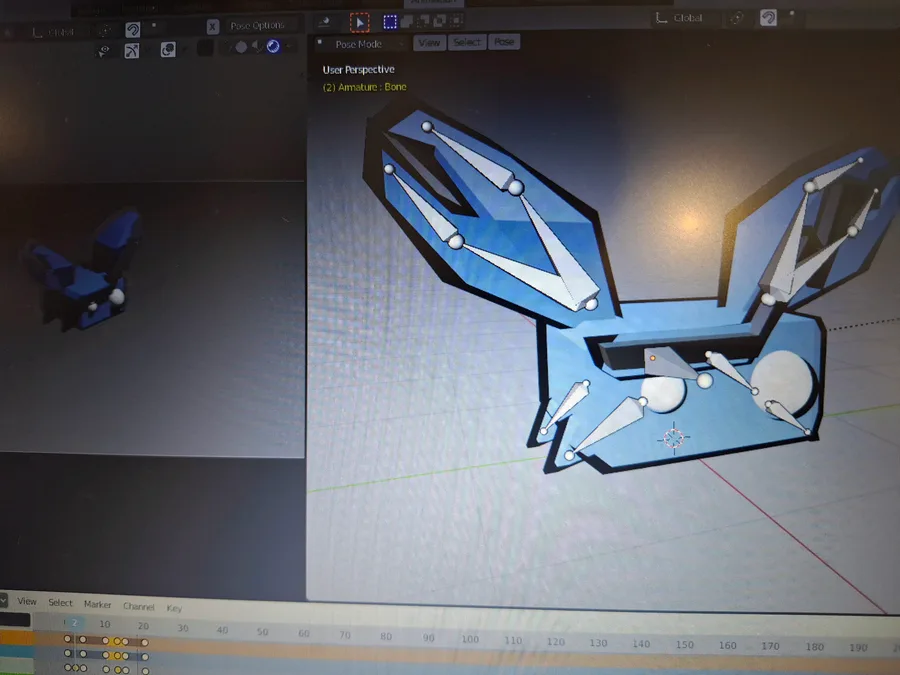Select top-row keyframe at frame 20

click(x=145, y=642)
